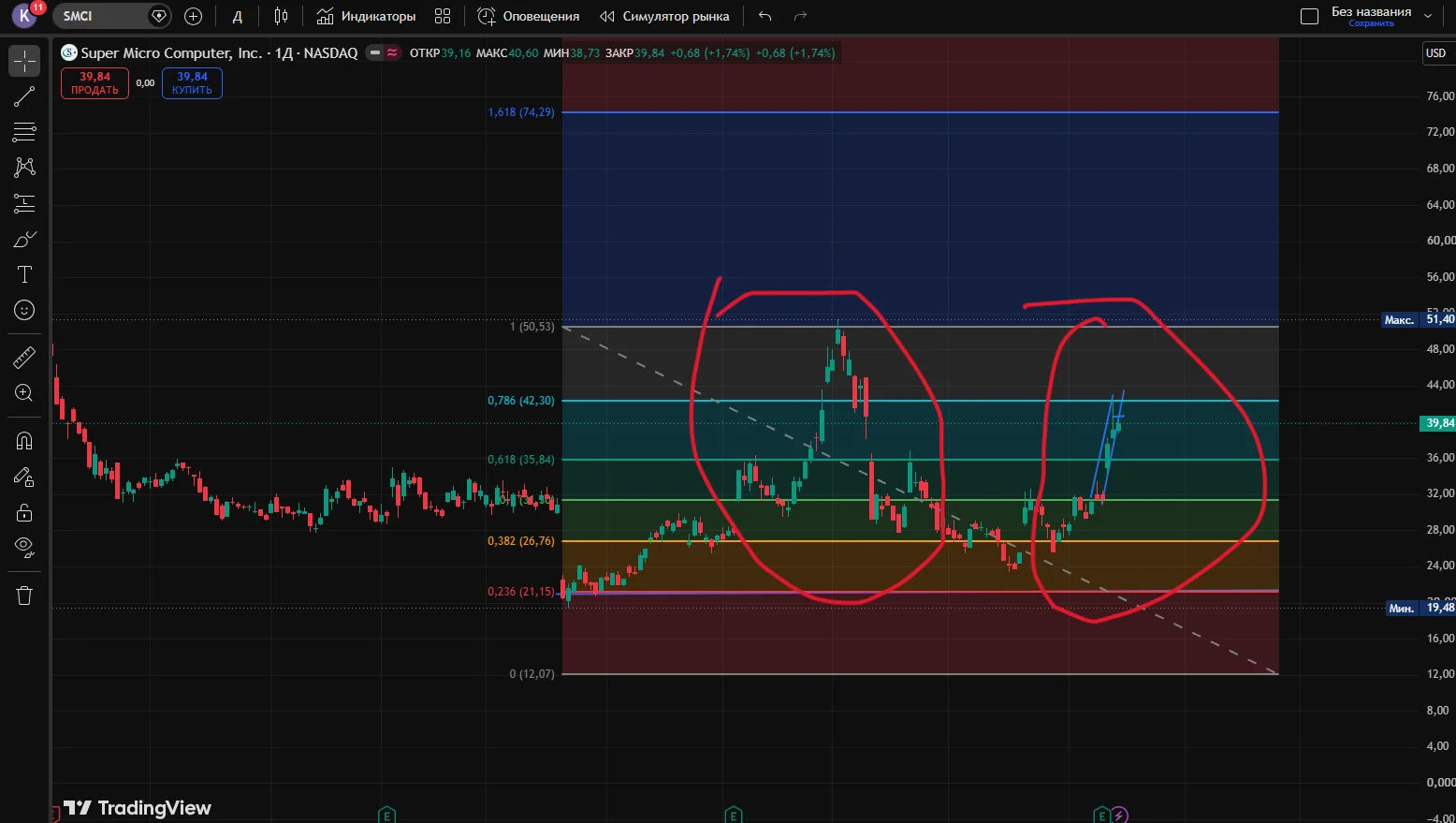This screenshot has height=823, width=1456.
Task: Open the Д timeframe interval menu
Action: (238, 16)
